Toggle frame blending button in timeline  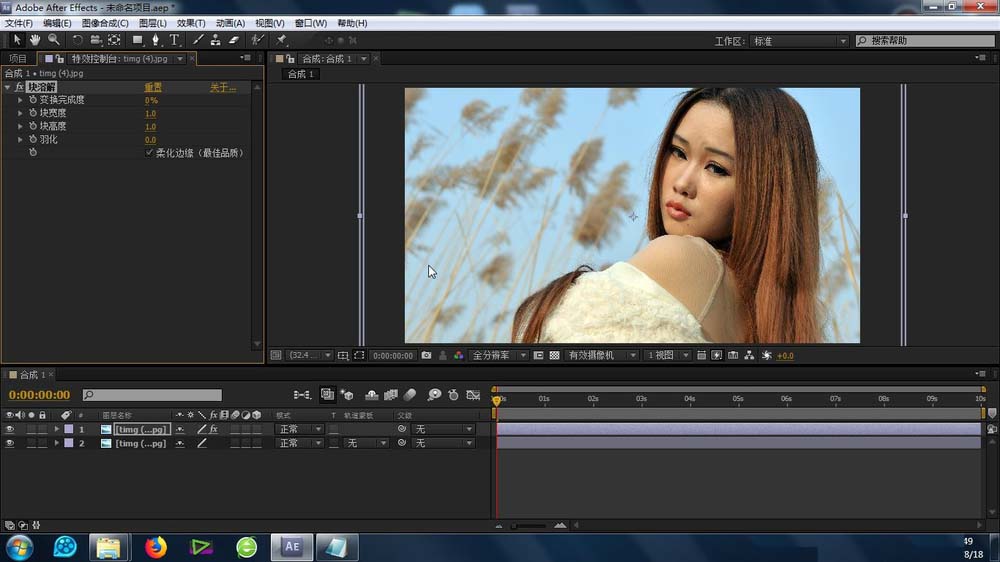tap(391, 395)
